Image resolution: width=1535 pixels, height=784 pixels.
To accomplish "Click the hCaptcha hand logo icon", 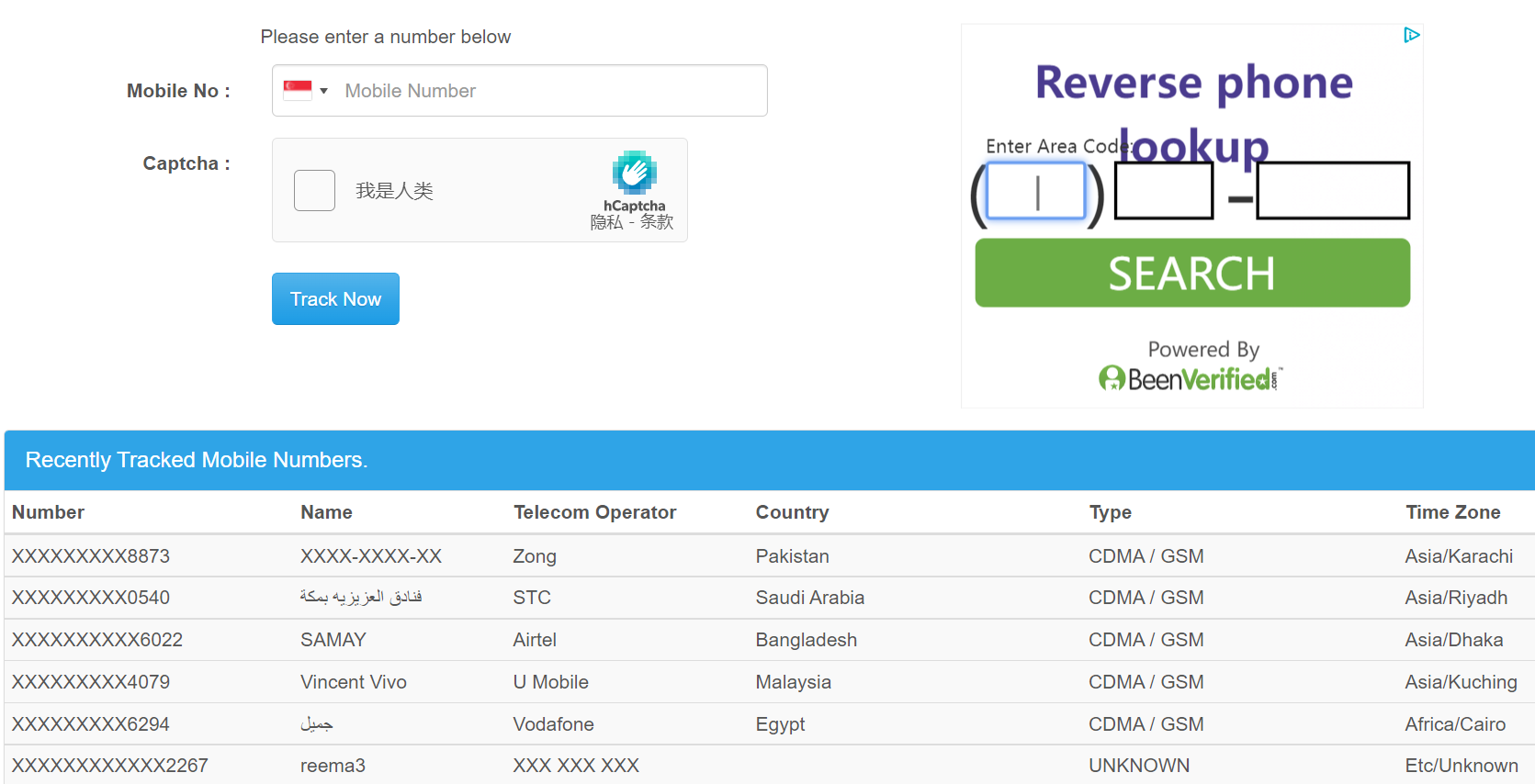I will click(x=634, y=173).
